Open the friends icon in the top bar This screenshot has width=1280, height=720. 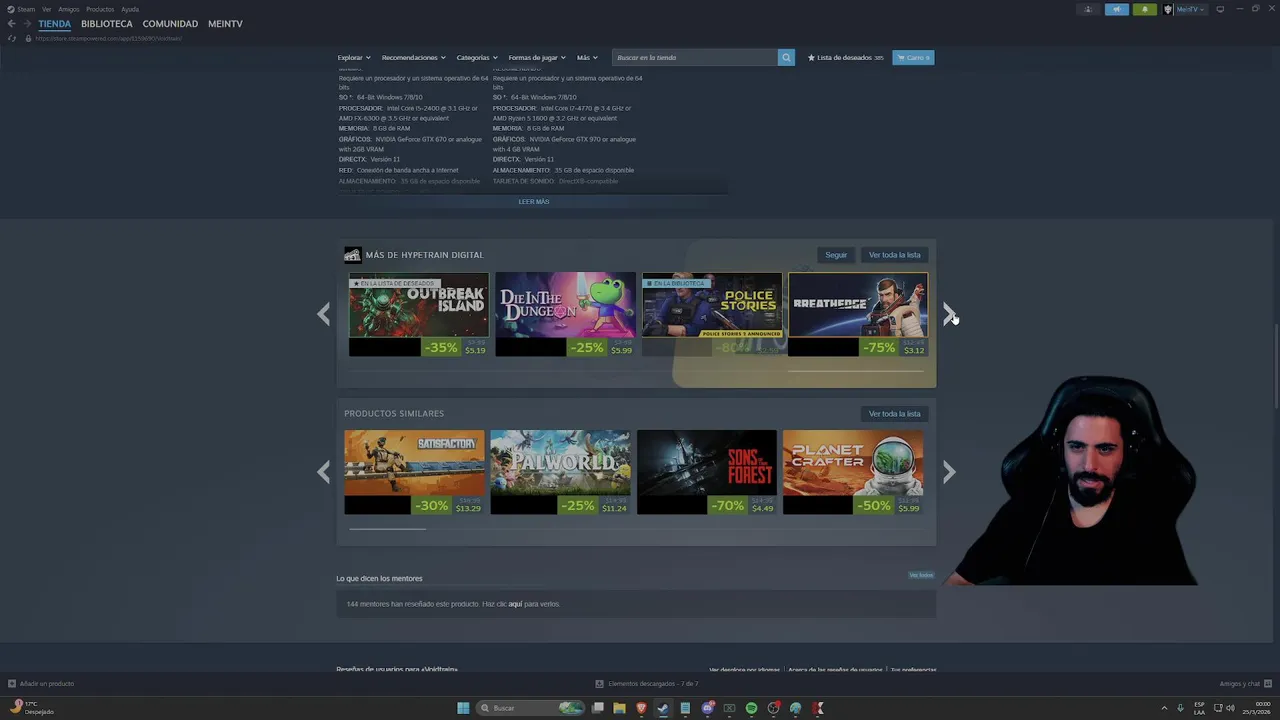point(1088,9)
